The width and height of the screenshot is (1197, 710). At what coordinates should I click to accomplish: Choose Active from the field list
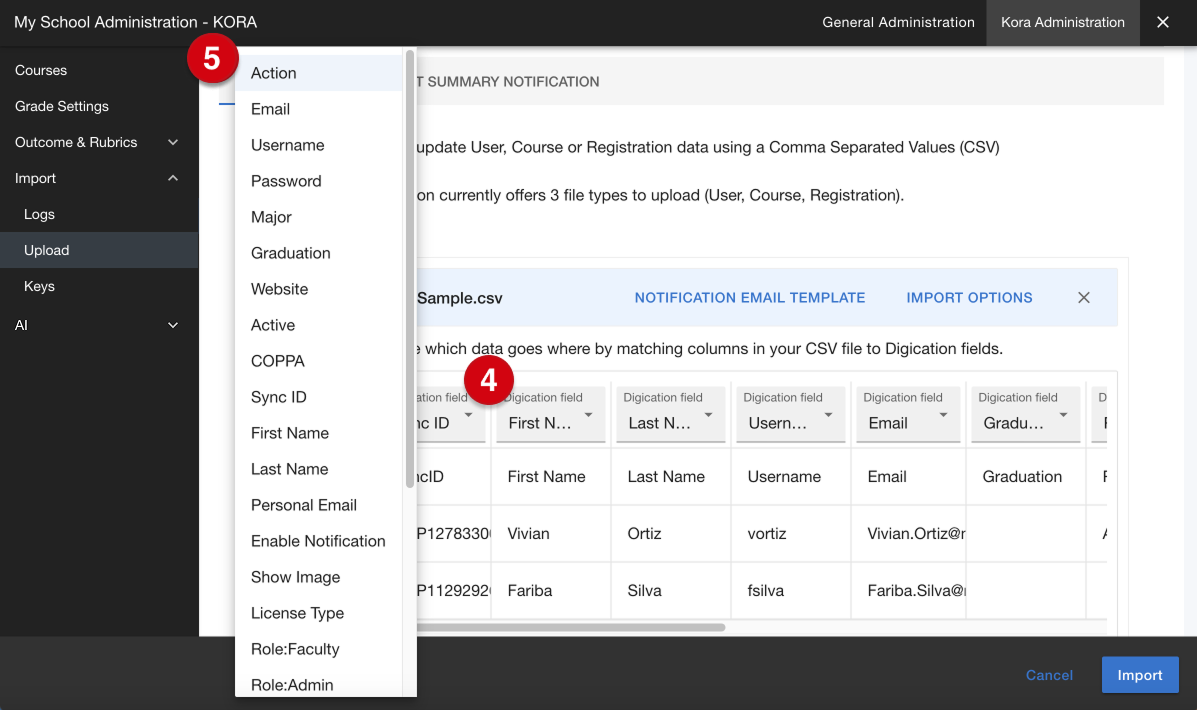[318, 325]
